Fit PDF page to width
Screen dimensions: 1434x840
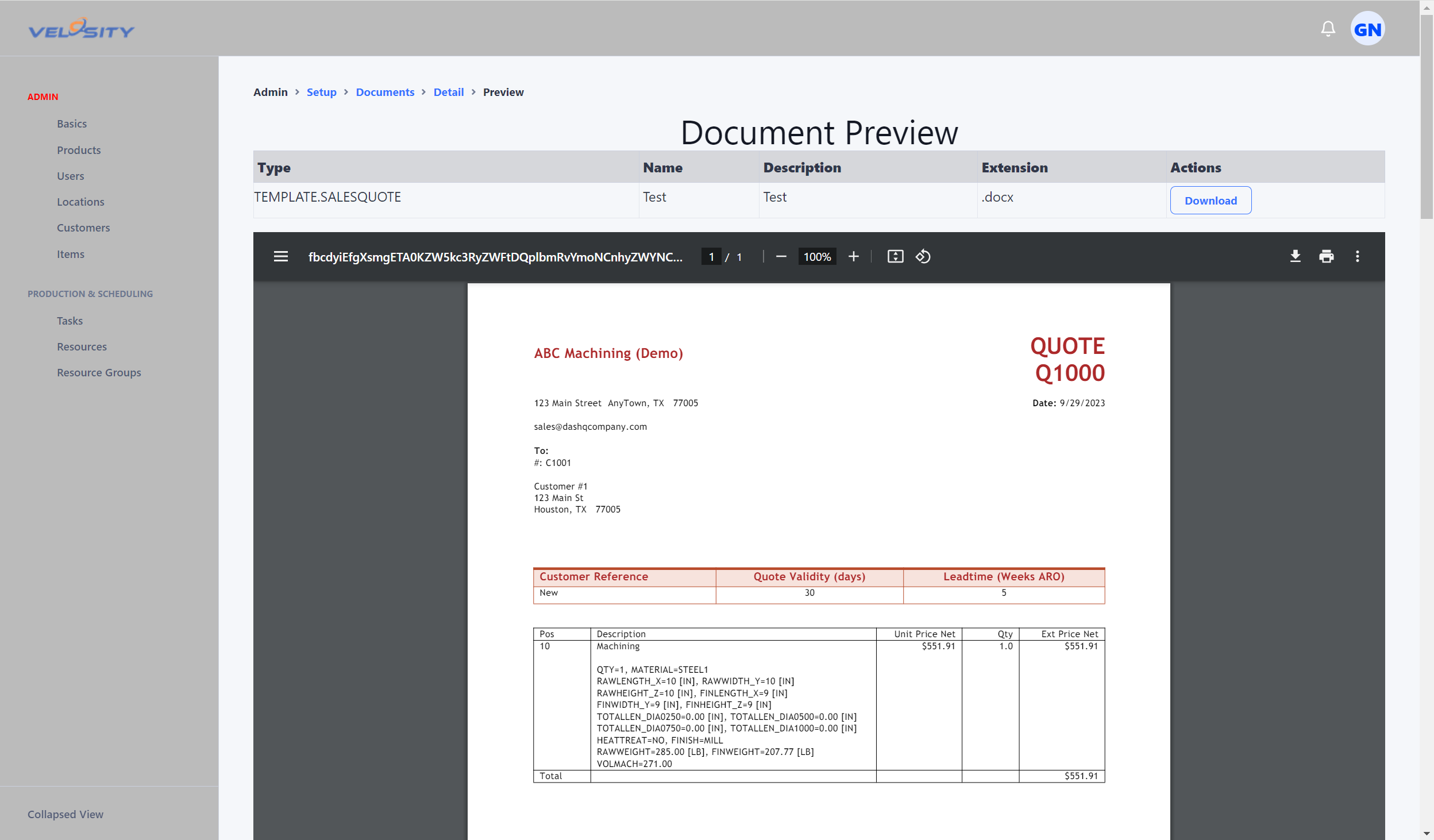[x=895, y=256]
